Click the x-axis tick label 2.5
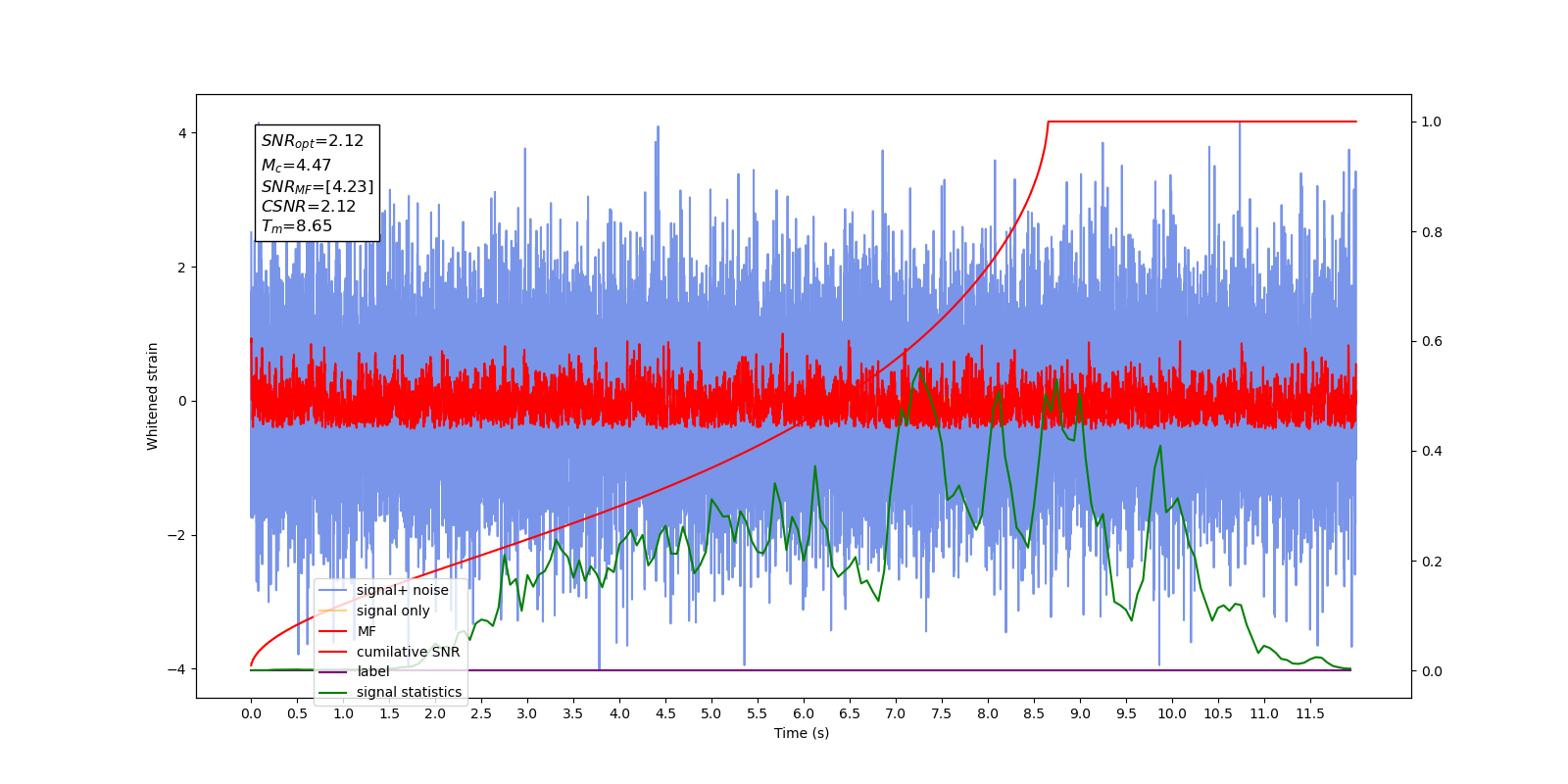This screenshot has height=784, width=1568. pos(481,714)
